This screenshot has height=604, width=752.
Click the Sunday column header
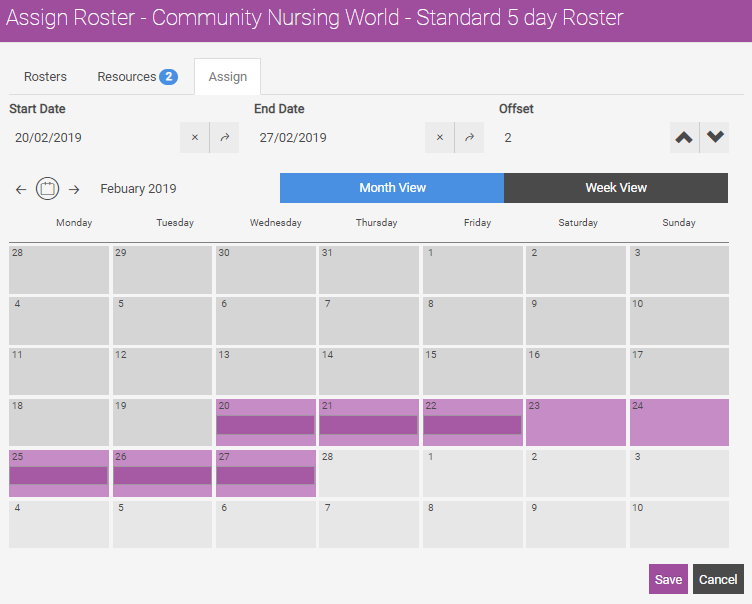(x=679, y=223)
